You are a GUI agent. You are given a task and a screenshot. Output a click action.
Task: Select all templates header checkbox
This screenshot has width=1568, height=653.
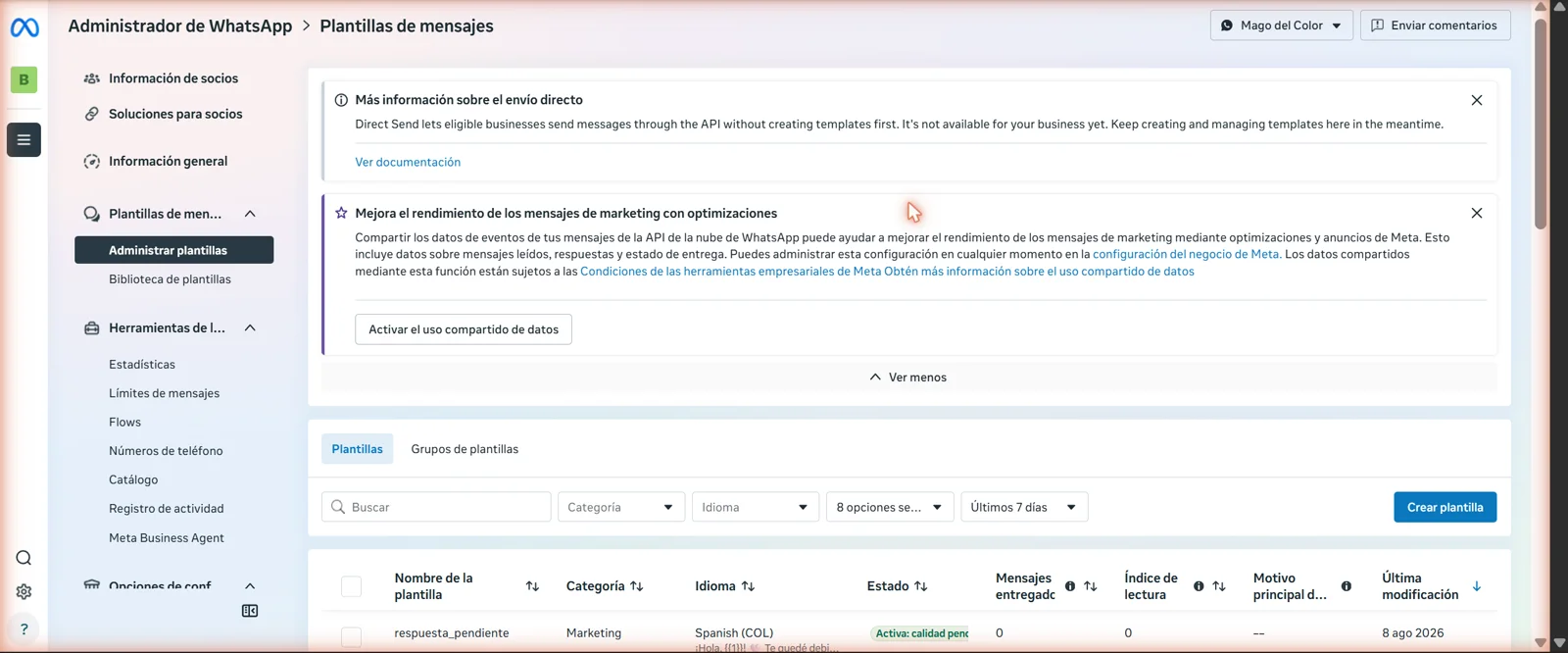[351, 586]
